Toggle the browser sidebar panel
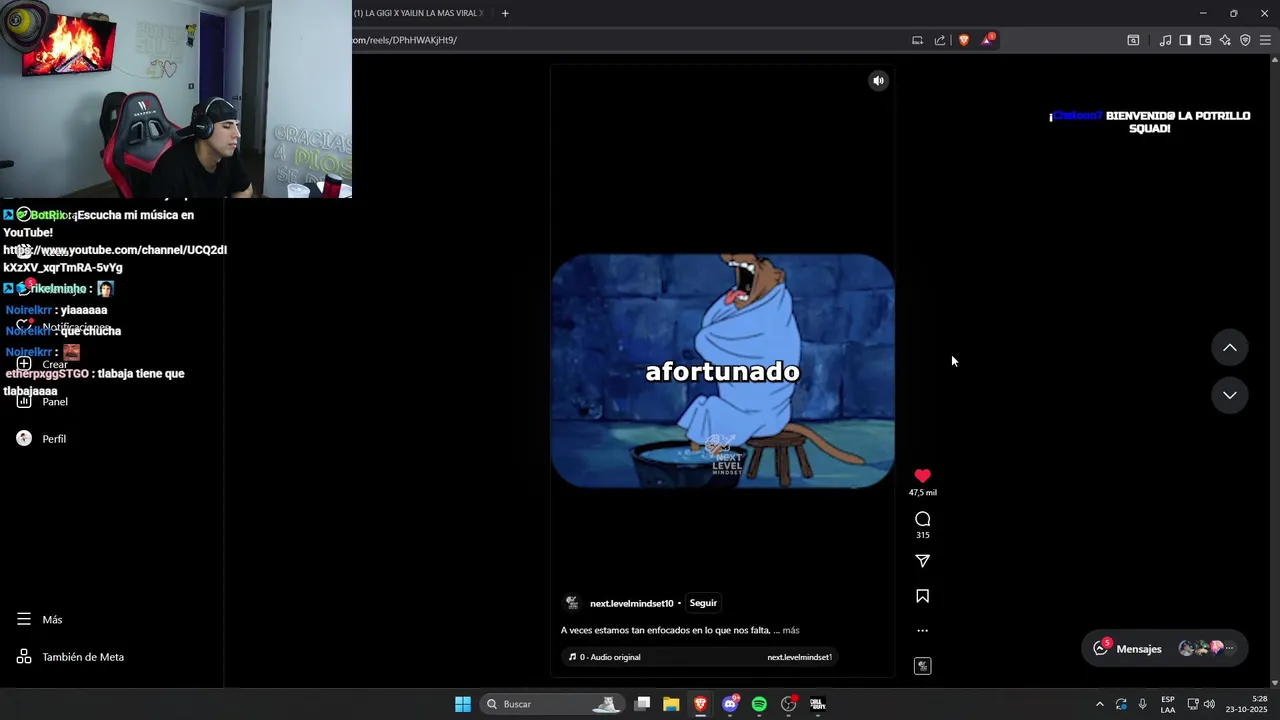This screenshot has height=720, width=1280. click(1185, 40)
